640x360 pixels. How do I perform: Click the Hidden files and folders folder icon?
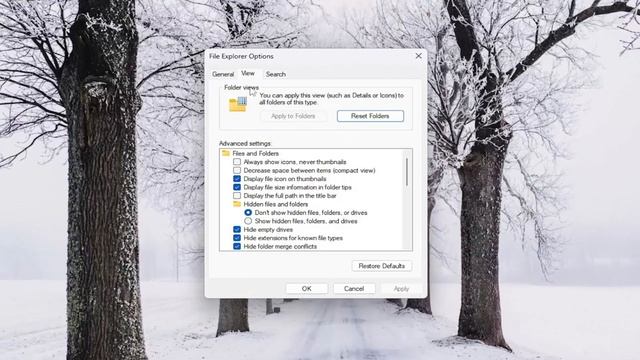coord(237,204)
